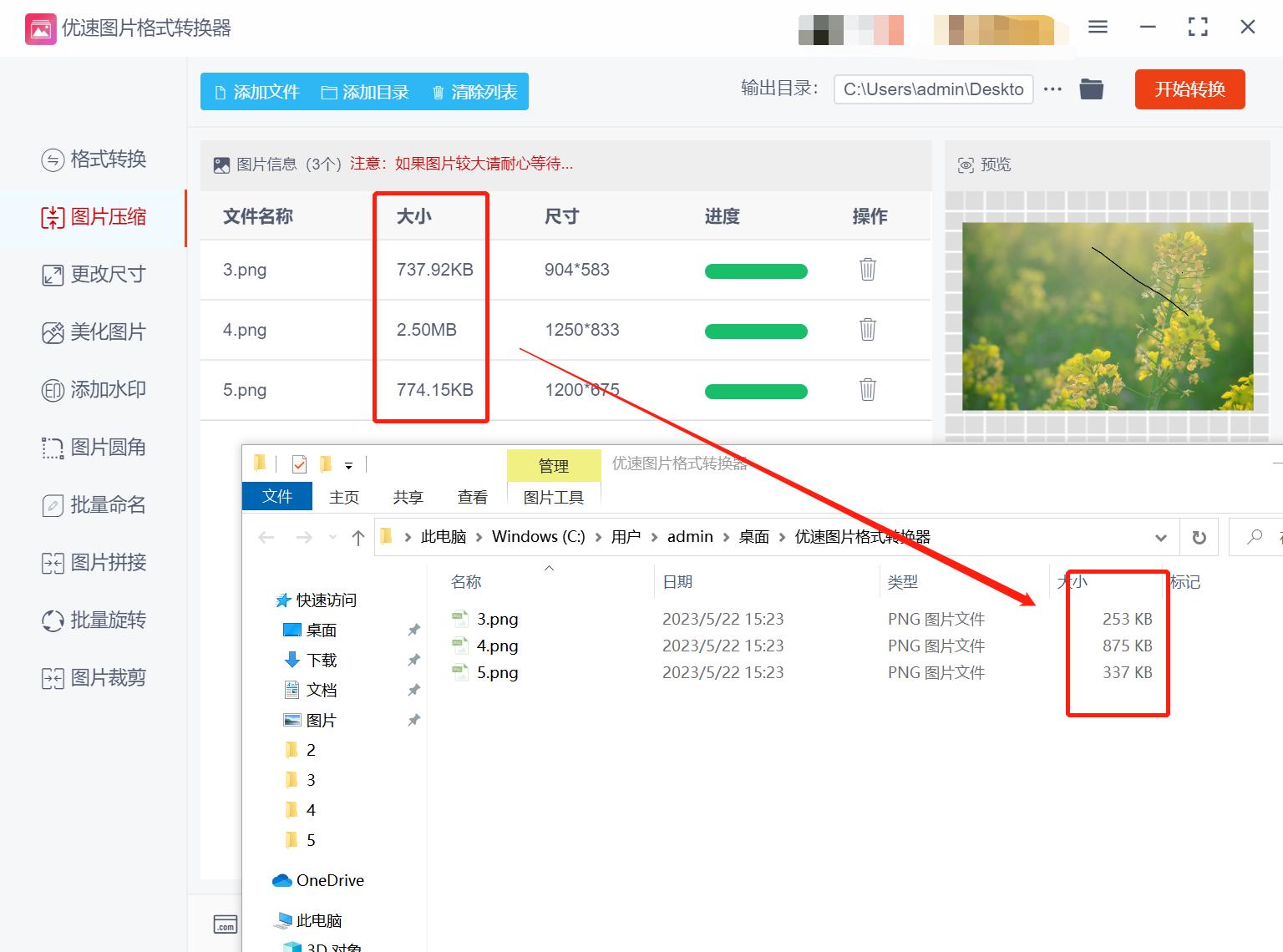
Task: Open output folder with the folder icon
Action: click(1091, 89)
